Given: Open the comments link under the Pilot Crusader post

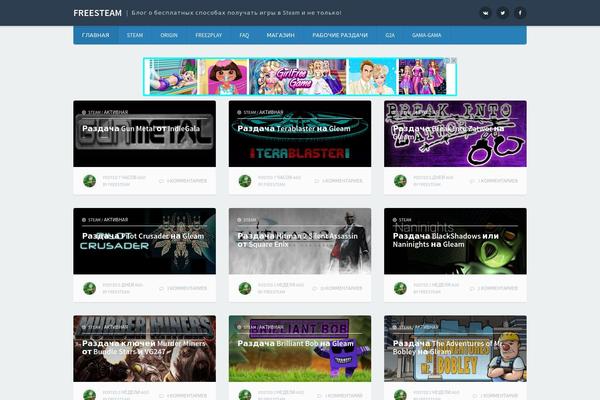Looking at the screenshot, I should pyautogui.click(x=183, y=288).
